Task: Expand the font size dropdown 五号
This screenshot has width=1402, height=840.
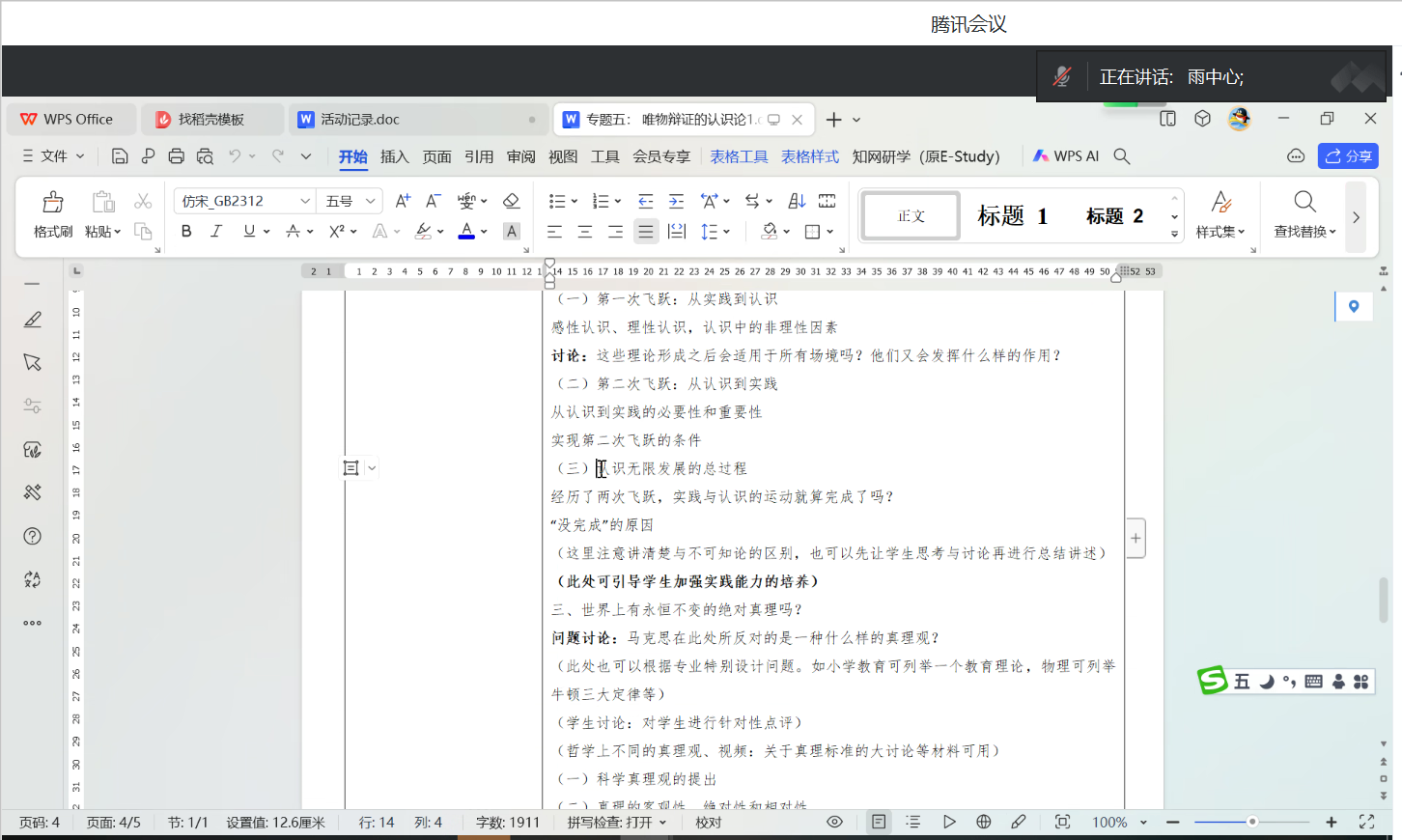Action: point(370,201)
